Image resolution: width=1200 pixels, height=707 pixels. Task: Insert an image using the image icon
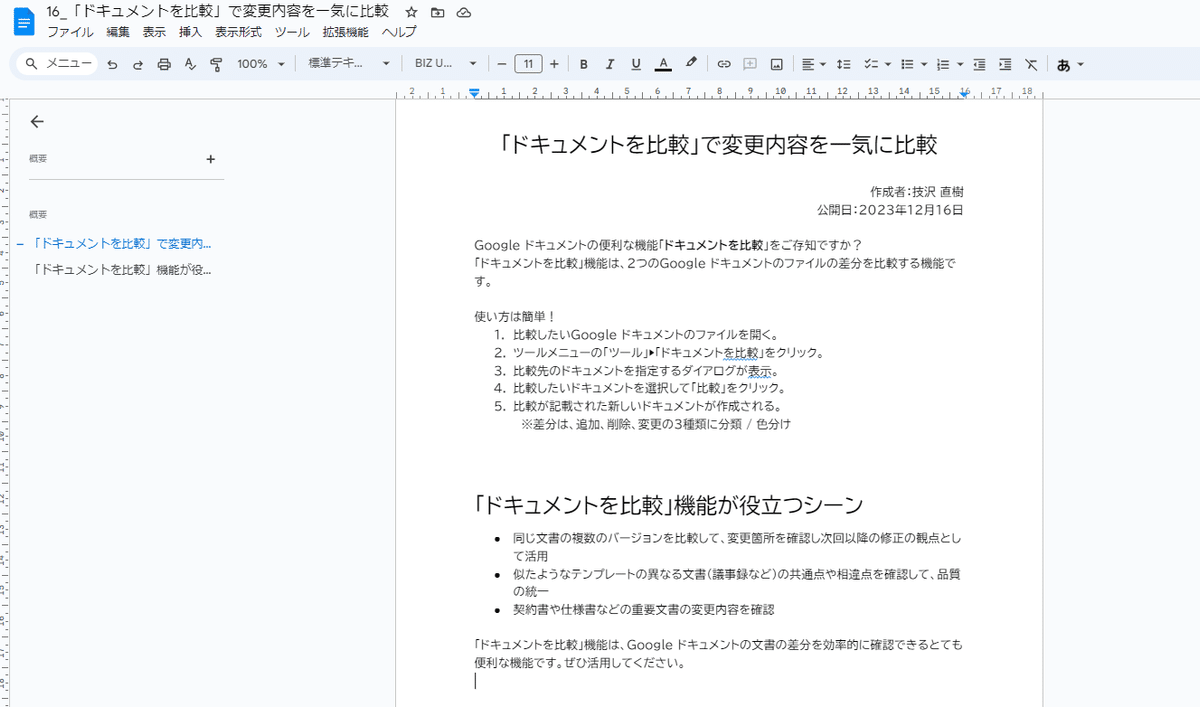(776, 64)
